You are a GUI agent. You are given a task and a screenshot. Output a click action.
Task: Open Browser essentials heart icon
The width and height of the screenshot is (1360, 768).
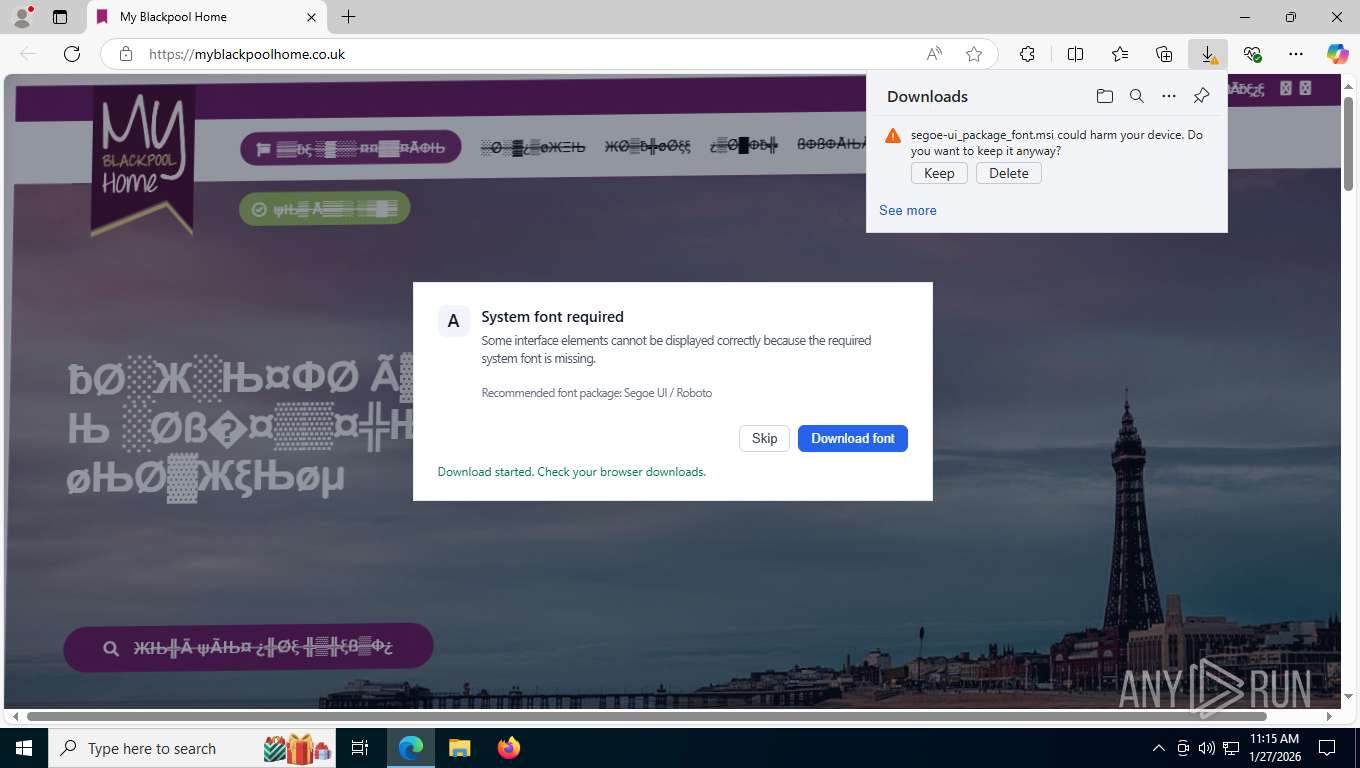coord(1252,54)
